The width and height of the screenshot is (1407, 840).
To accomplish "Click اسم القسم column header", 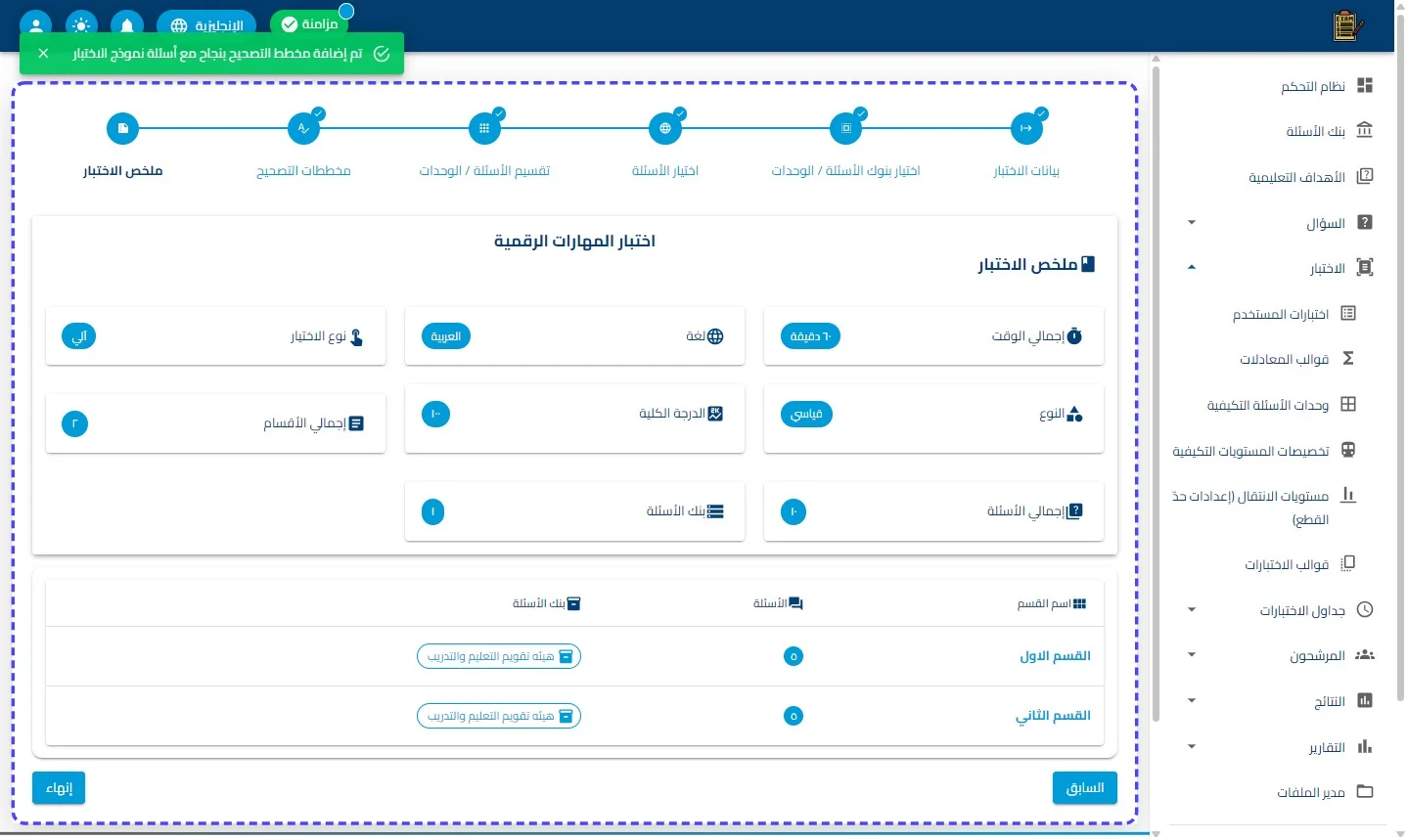I will click(x=1052, y=603).
